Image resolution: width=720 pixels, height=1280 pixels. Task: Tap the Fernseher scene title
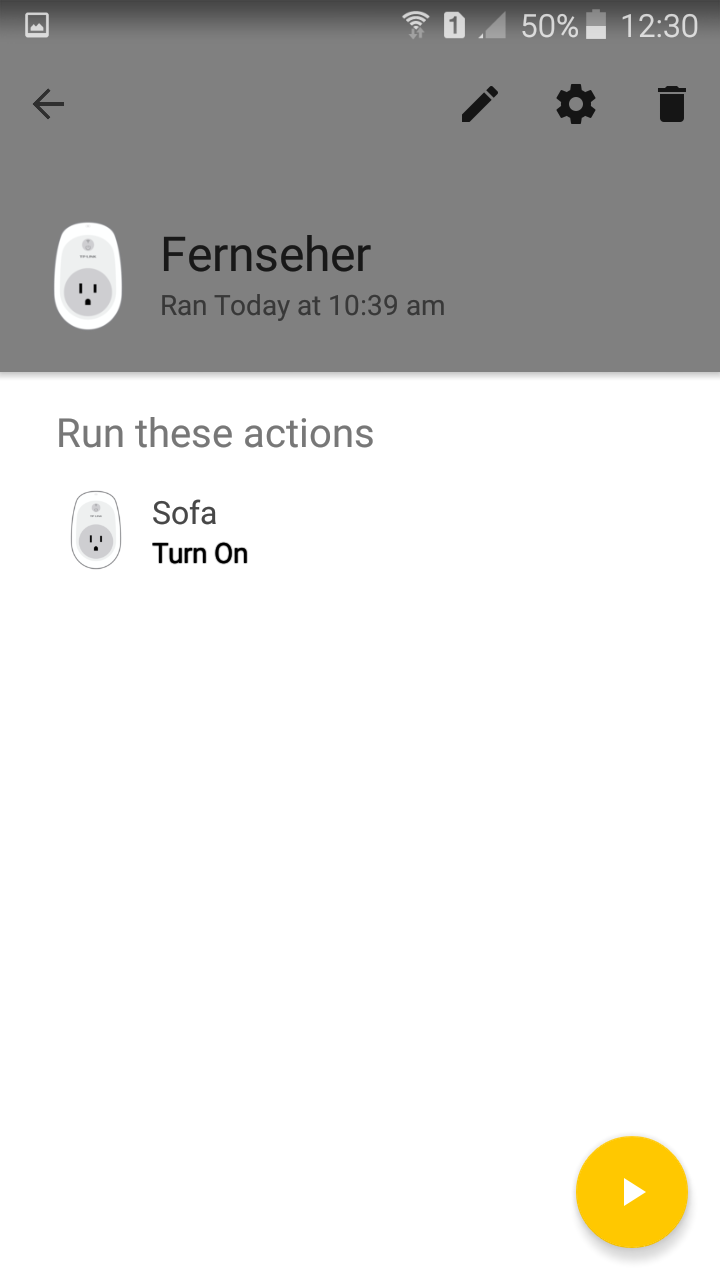[x=266, y=255]
